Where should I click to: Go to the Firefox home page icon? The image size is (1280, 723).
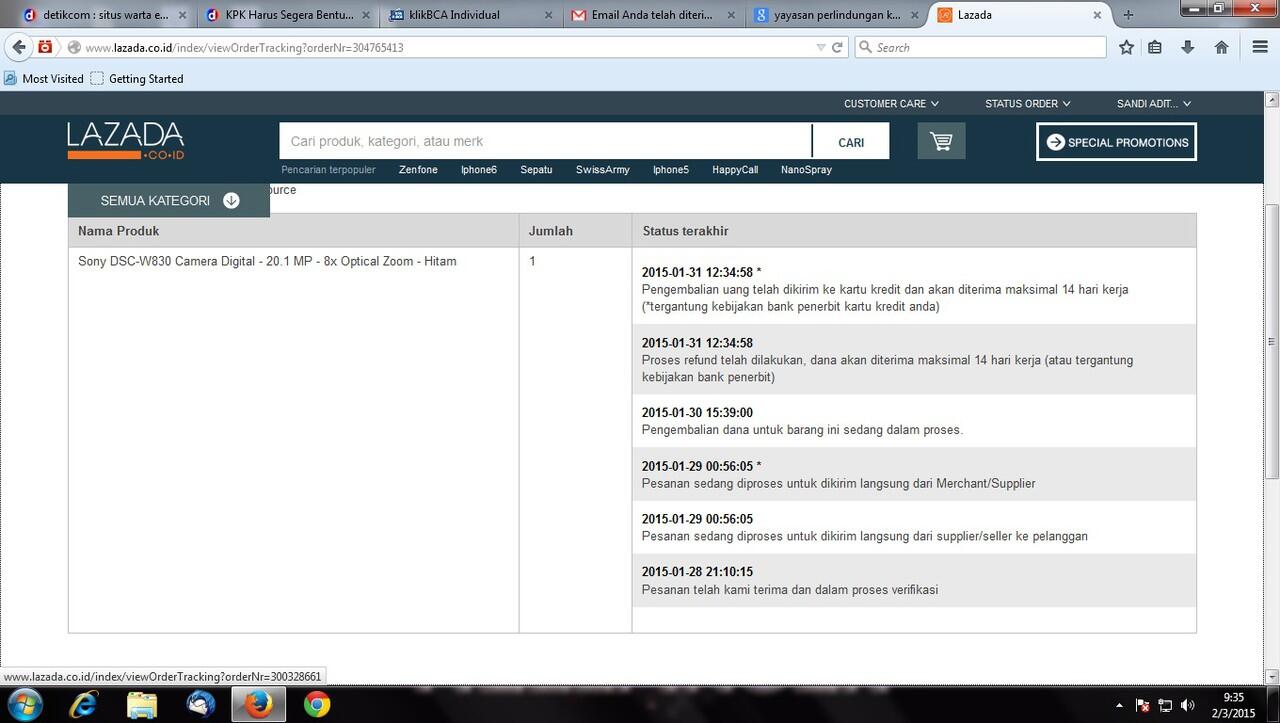[x=1221, y=47]
